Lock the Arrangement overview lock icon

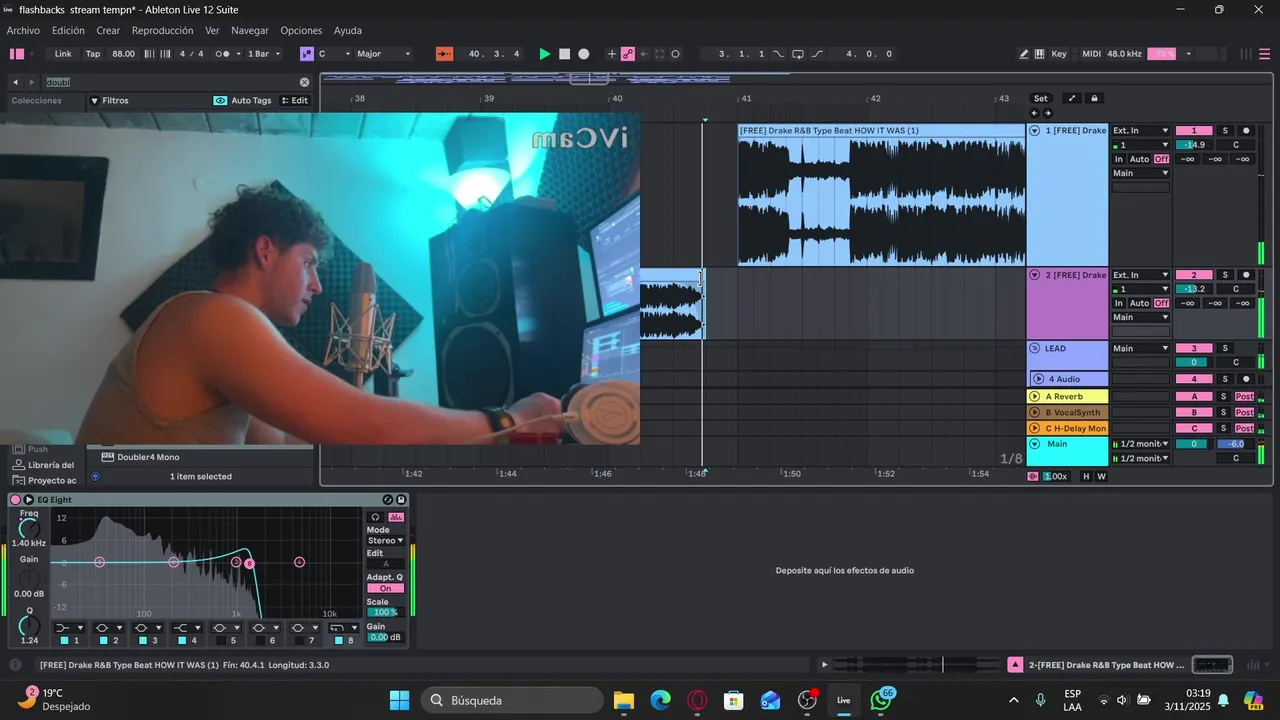[x=1094, y=98]
